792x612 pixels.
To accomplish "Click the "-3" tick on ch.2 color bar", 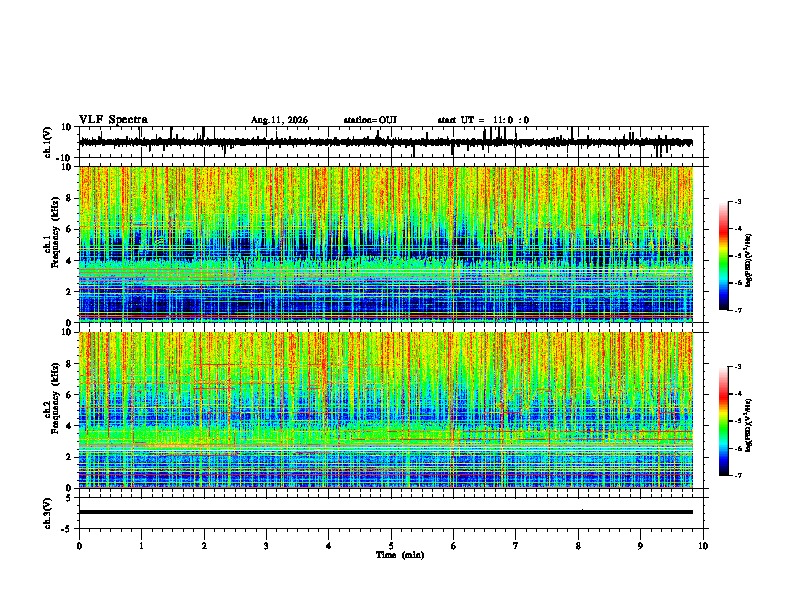I will coord(738,367).
